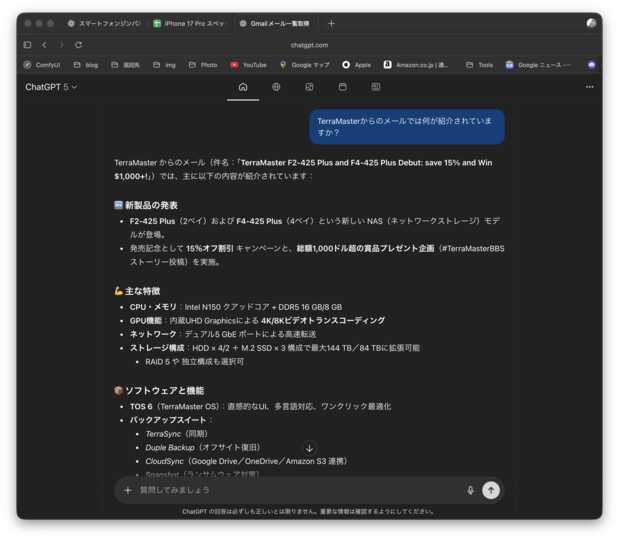Open the Google マップ bookmark
619x540 pixels.
pos(305,65)
